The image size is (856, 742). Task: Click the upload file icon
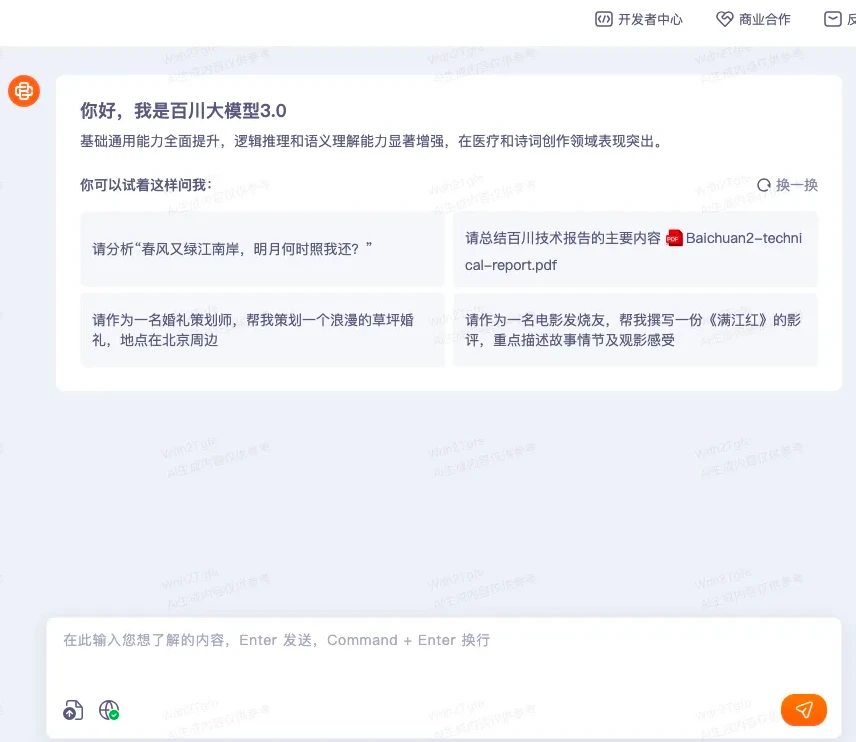[x=73, y=710]
